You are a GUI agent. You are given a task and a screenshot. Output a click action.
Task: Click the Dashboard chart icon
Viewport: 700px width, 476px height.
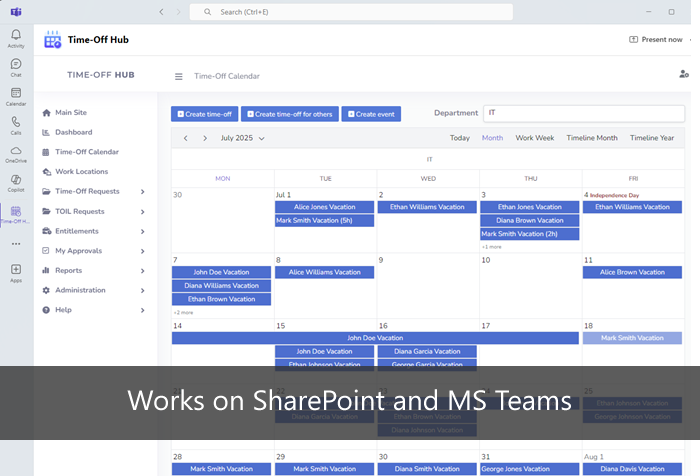46,132
